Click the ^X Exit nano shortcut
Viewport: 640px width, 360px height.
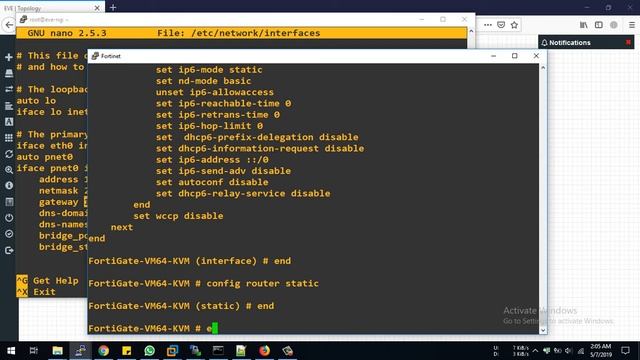click(36, 292)
